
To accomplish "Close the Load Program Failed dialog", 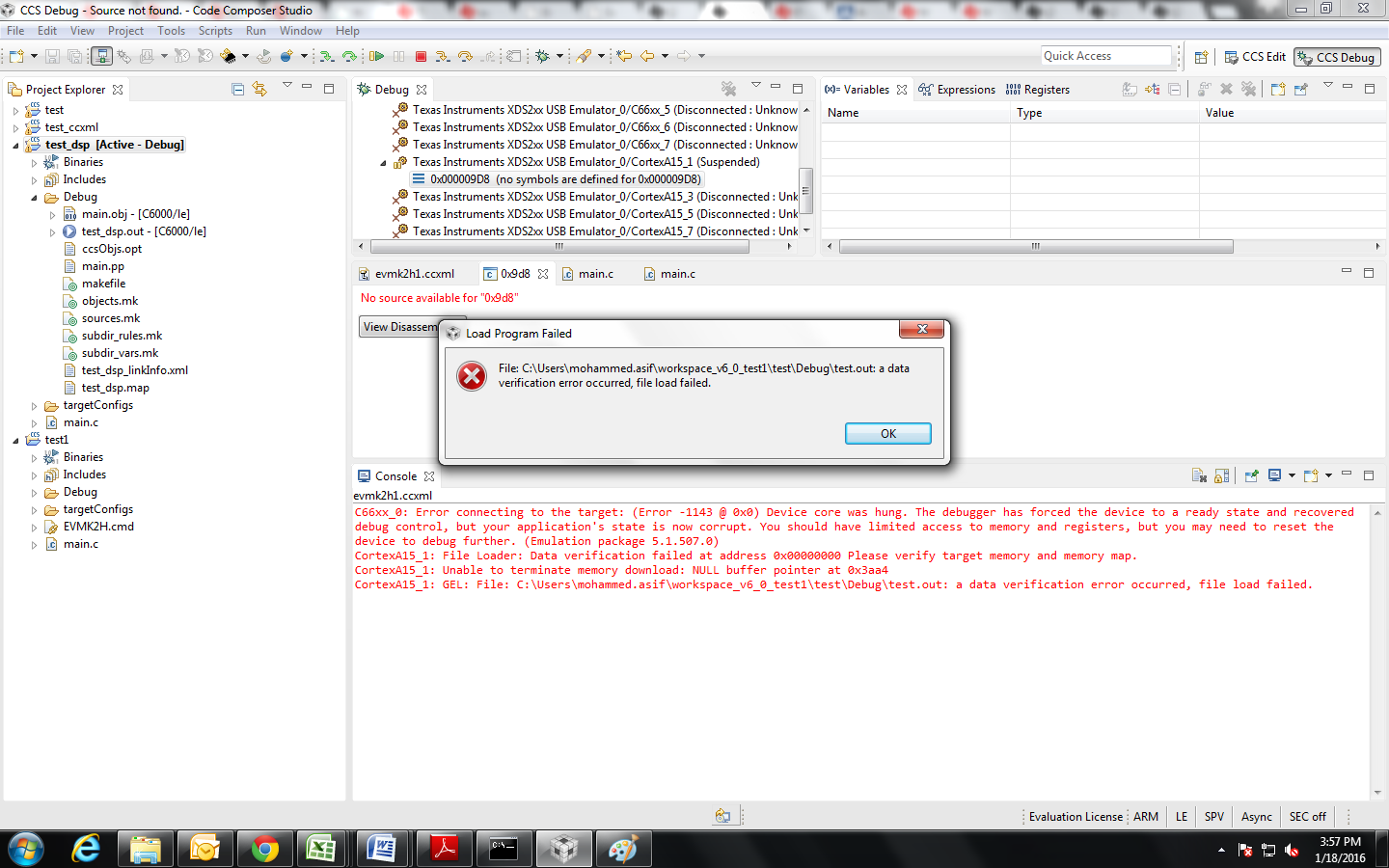I will tap(922, 329).
